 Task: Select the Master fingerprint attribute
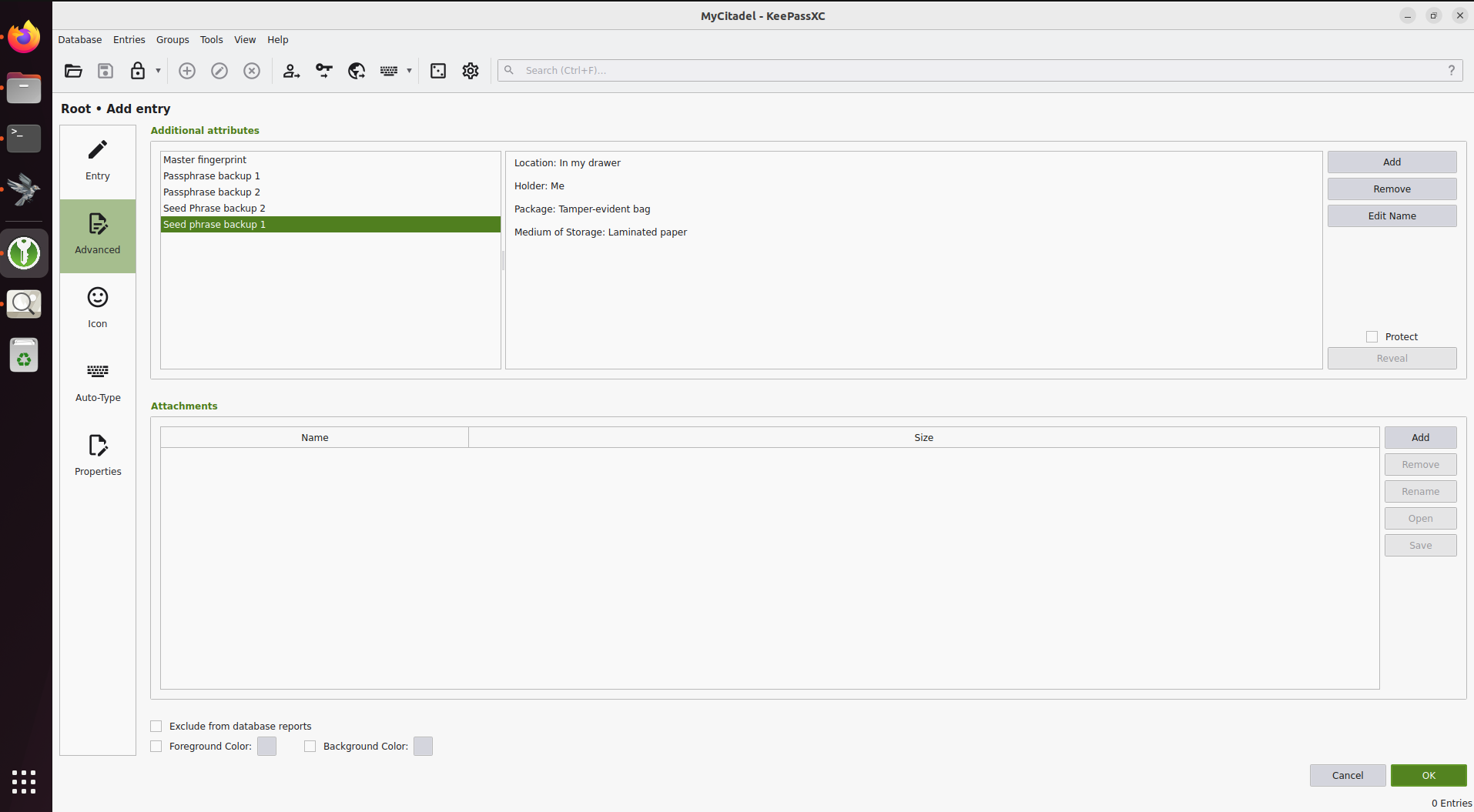click(330, 160)
